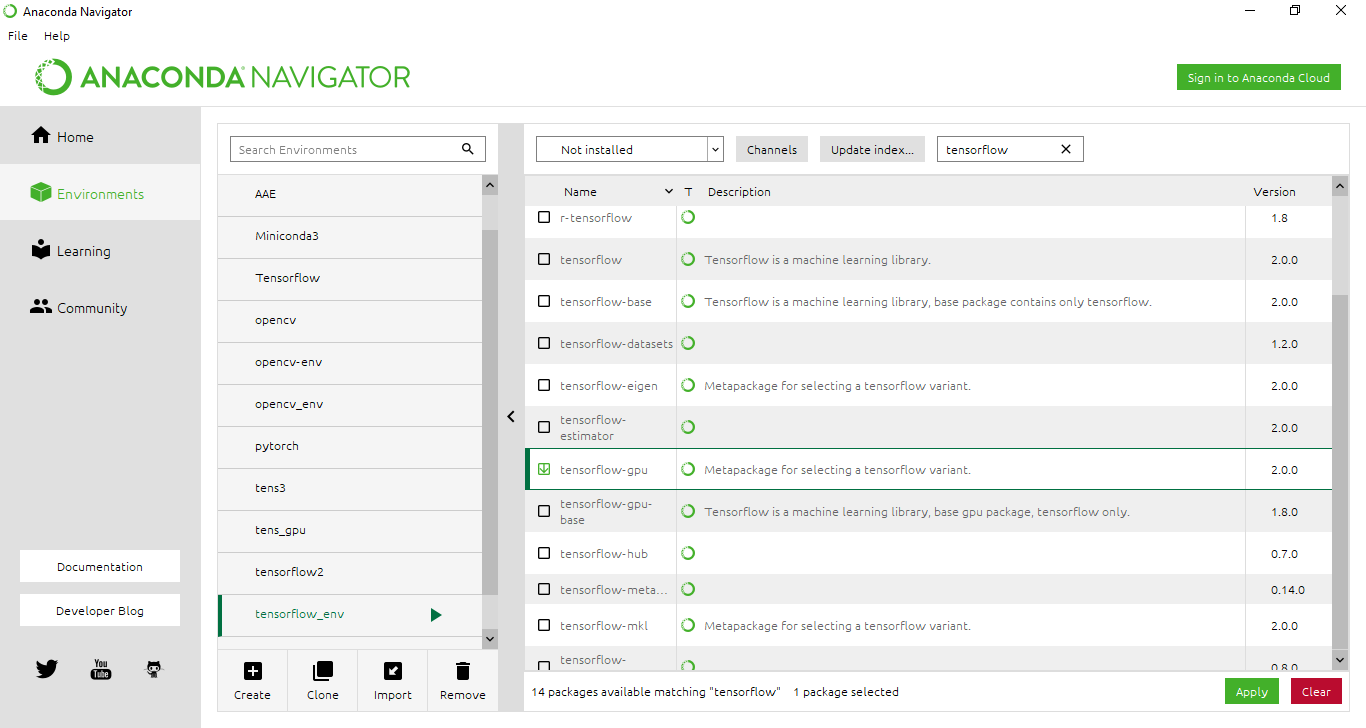Sort packages by Name column arrow
Image resolution: width=1366 pixels, height=728 pixels.
tap(669, 191)
